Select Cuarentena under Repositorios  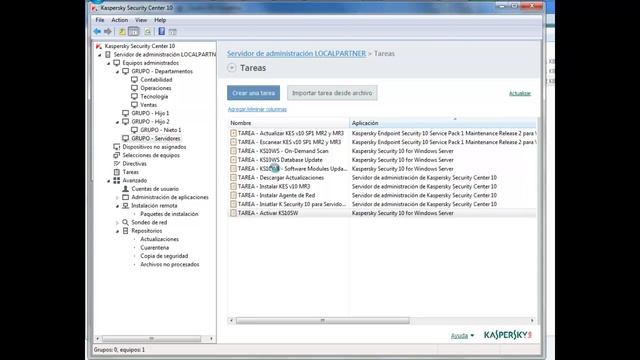(x=155, y=248)
